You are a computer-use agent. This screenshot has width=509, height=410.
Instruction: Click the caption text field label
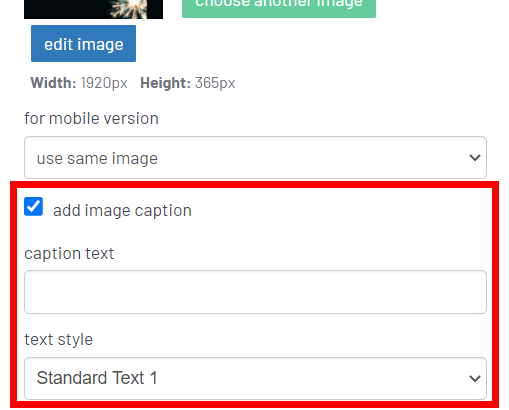(69, 254)
